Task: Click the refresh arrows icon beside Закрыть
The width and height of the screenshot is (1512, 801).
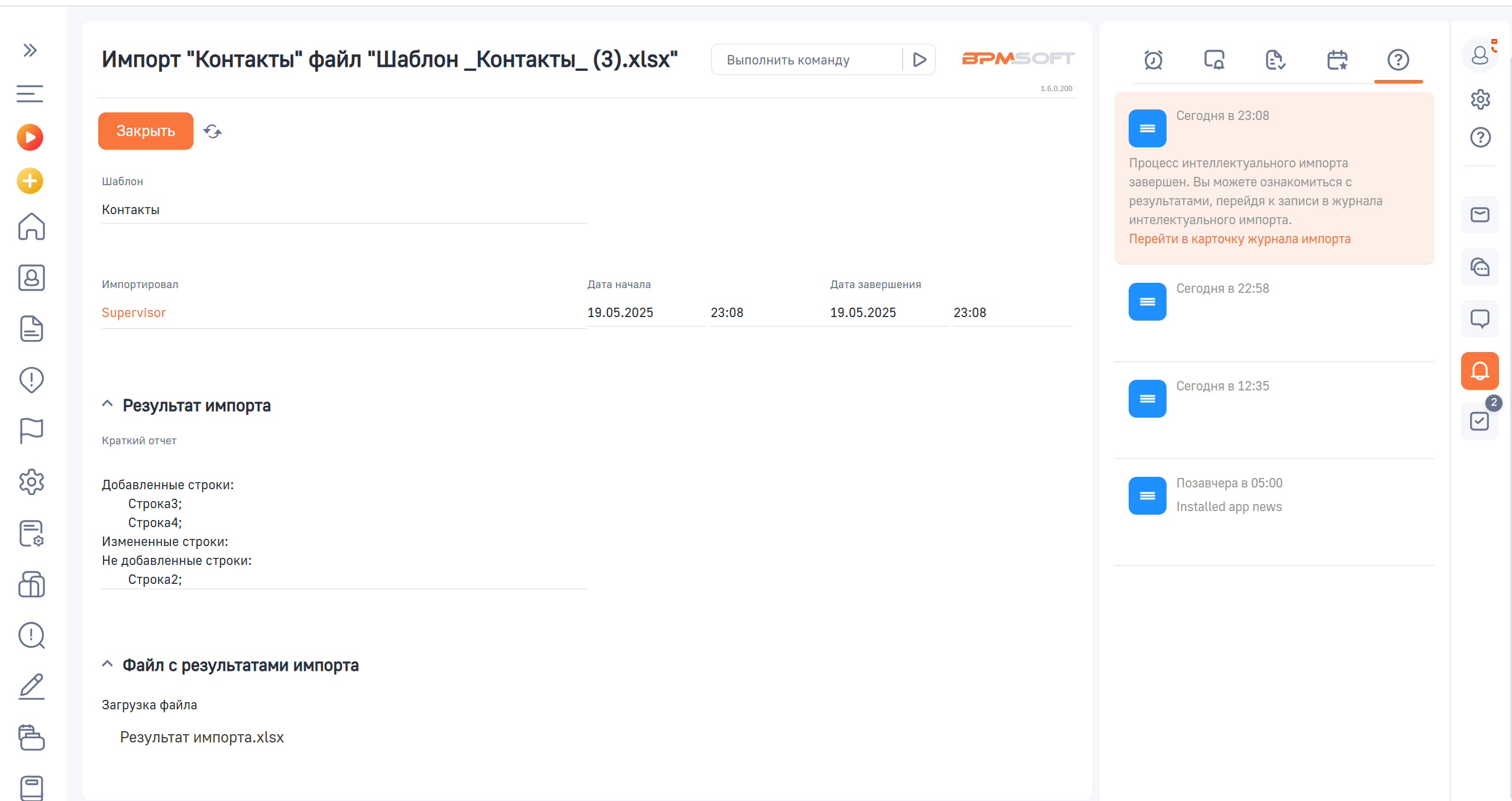Action: [212, 131]
